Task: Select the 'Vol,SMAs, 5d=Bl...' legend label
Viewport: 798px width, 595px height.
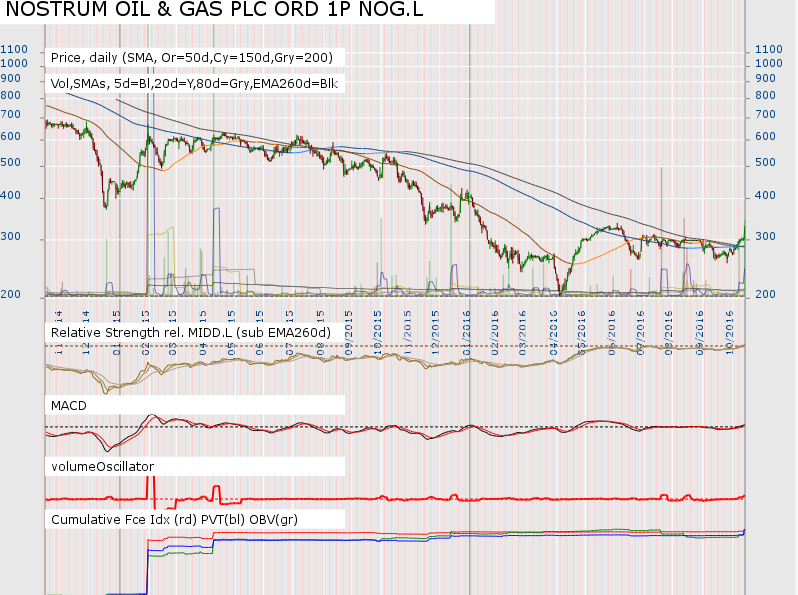Action: coord(194,83)
